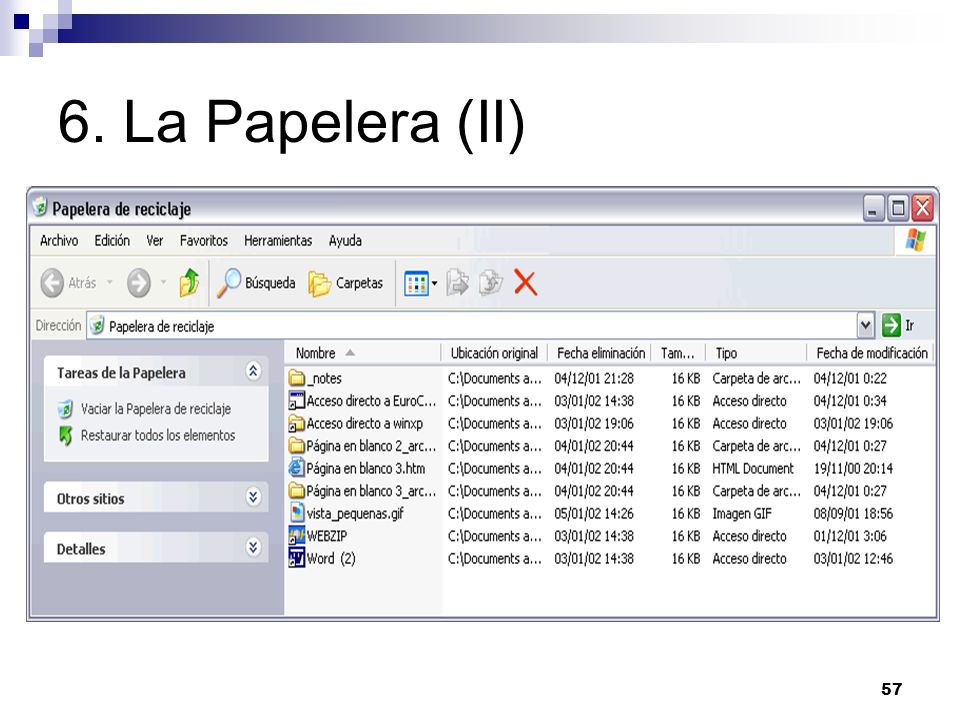Select Página en blanco 2_arc folder icon
This screenshot has height=720, width=960.
click(296, 446)
